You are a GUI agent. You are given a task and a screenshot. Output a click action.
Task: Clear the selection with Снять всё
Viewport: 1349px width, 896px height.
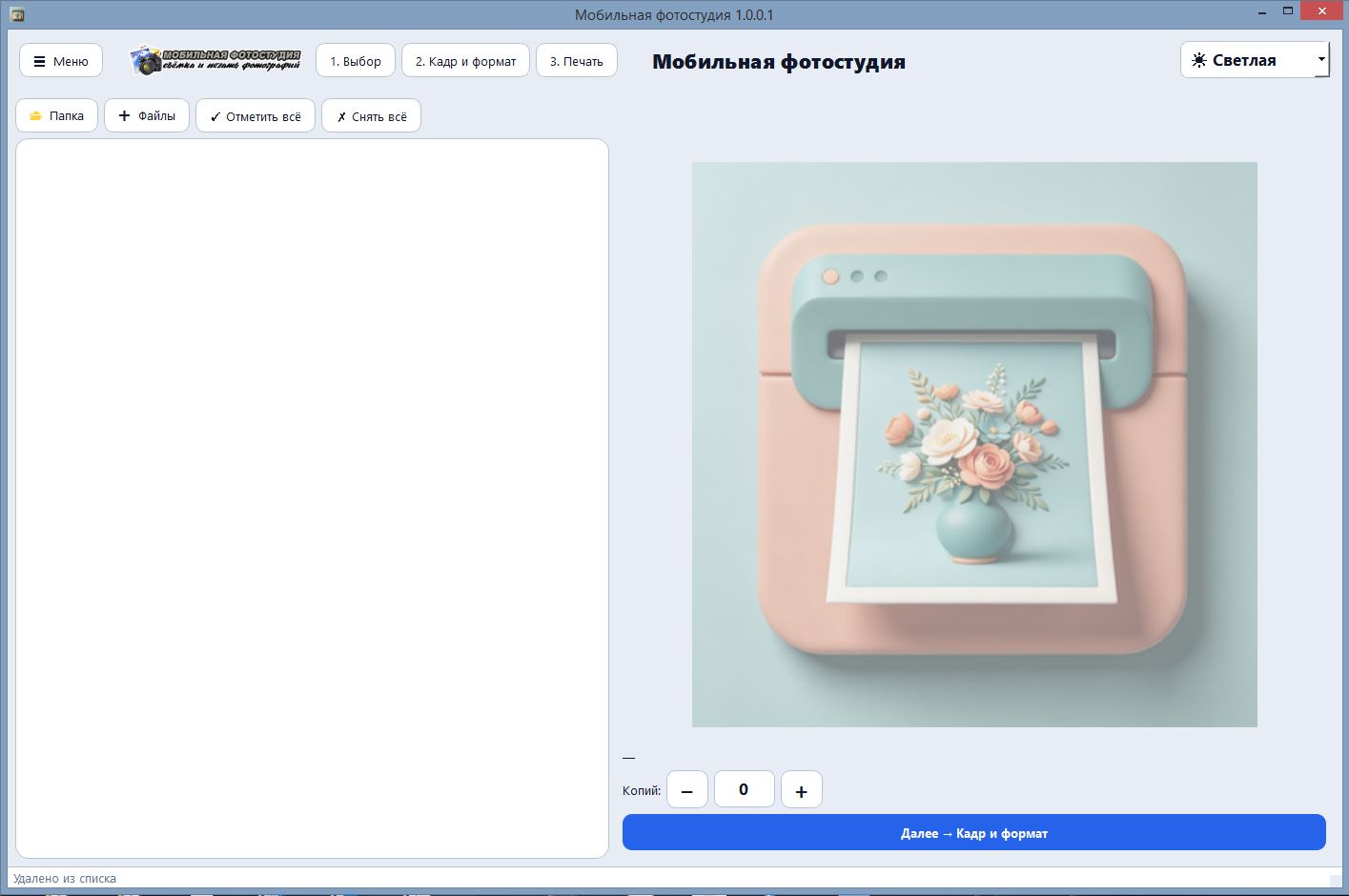(x=372, y=116)
